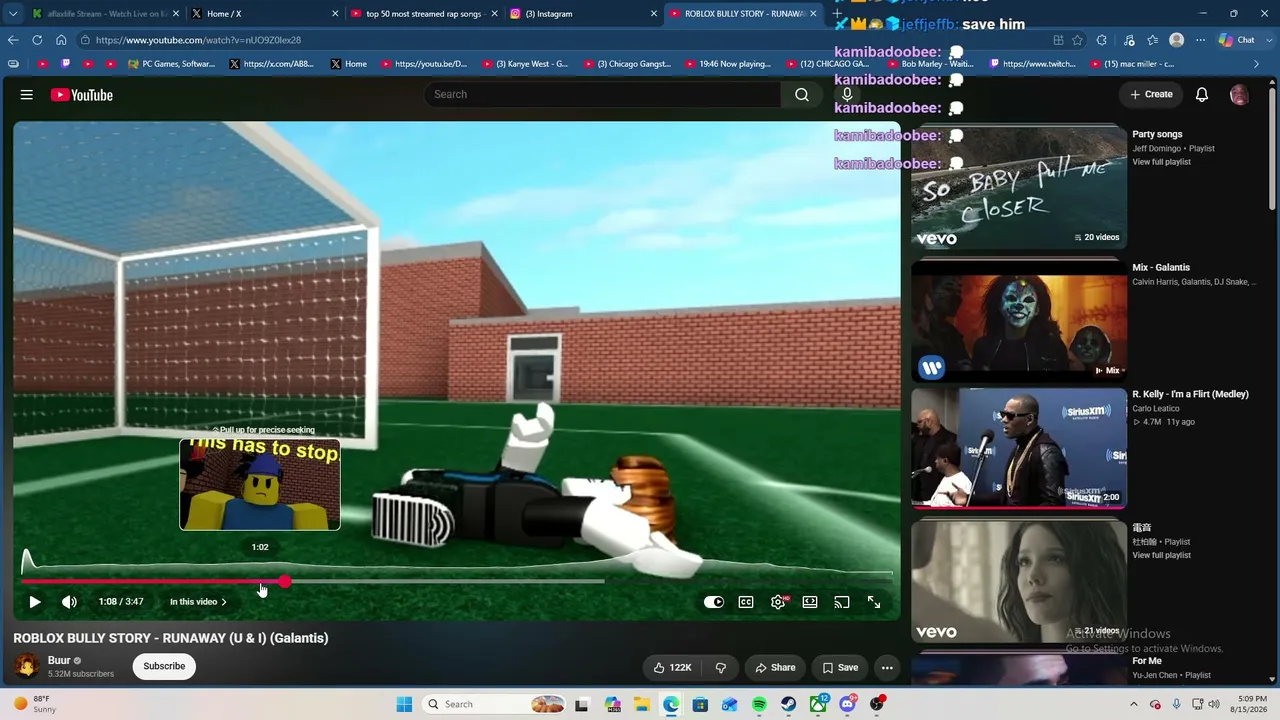Click the YouTube search magnifier button
This screenshot has width=1280, height=720.
[x=801, y=94]
